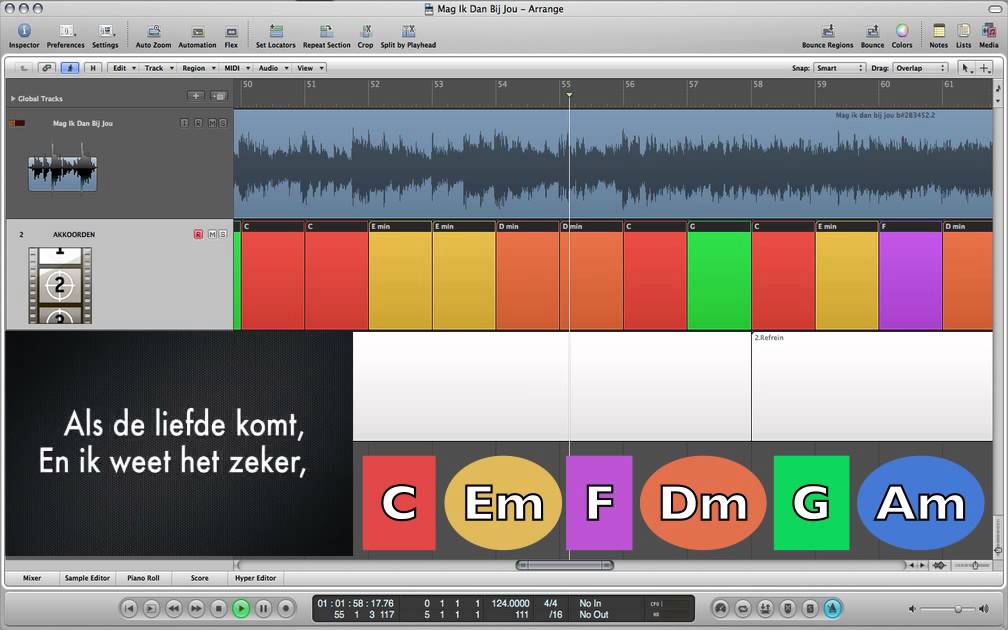Viewport: 1008px width, 630px height.
Task: Toggle the blue metronome click button
Action: click(832, 608)
